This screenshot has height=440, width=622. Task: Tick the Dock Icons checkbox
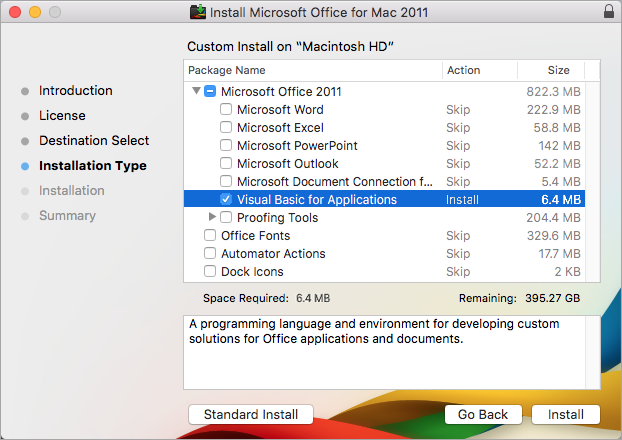(x=210, y=272)
